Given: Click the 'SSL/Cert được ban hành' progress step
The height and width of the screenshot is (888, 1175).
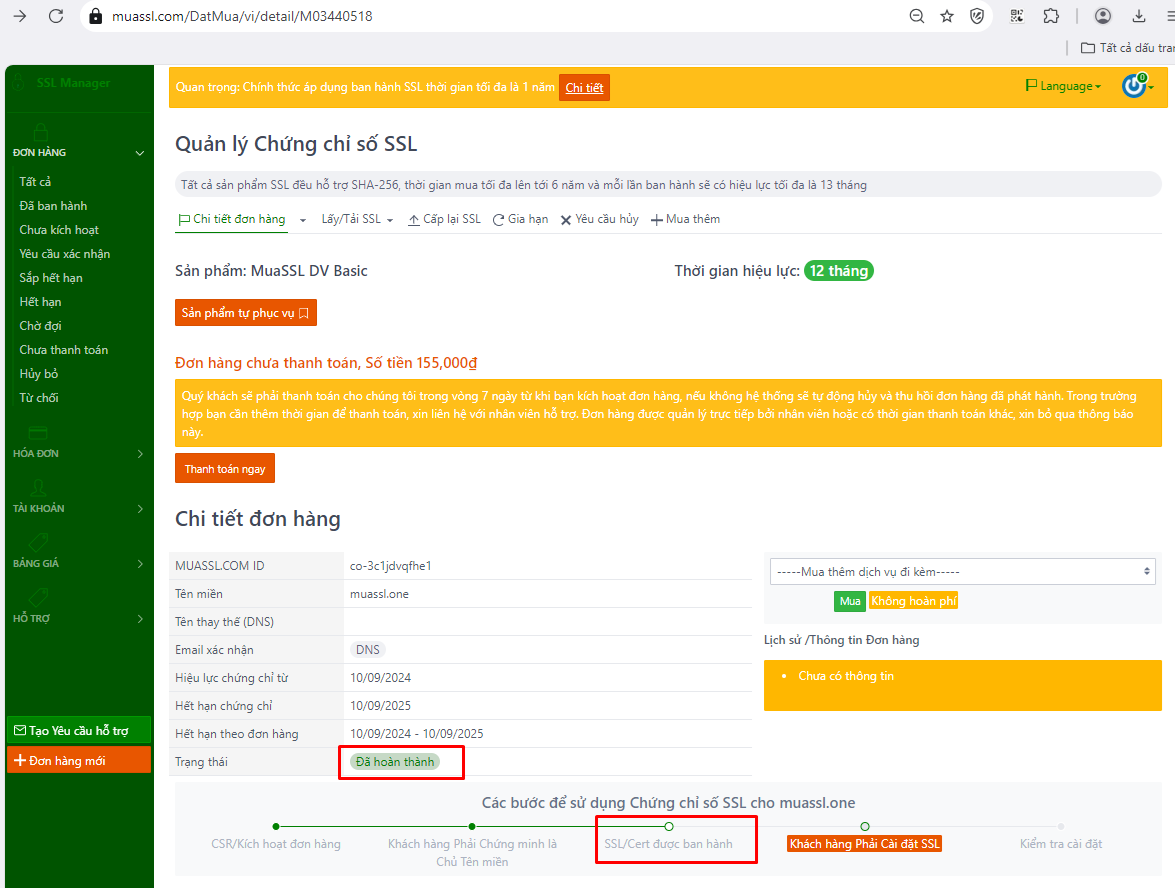Looking at the screenshot, I should click(669, 843).
